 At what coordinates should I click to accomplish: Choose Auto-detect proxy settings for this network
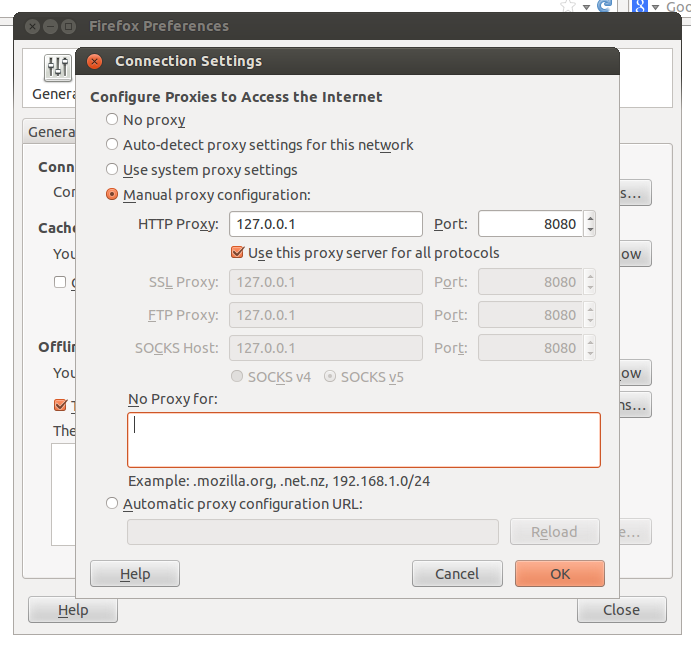(112, 145)
